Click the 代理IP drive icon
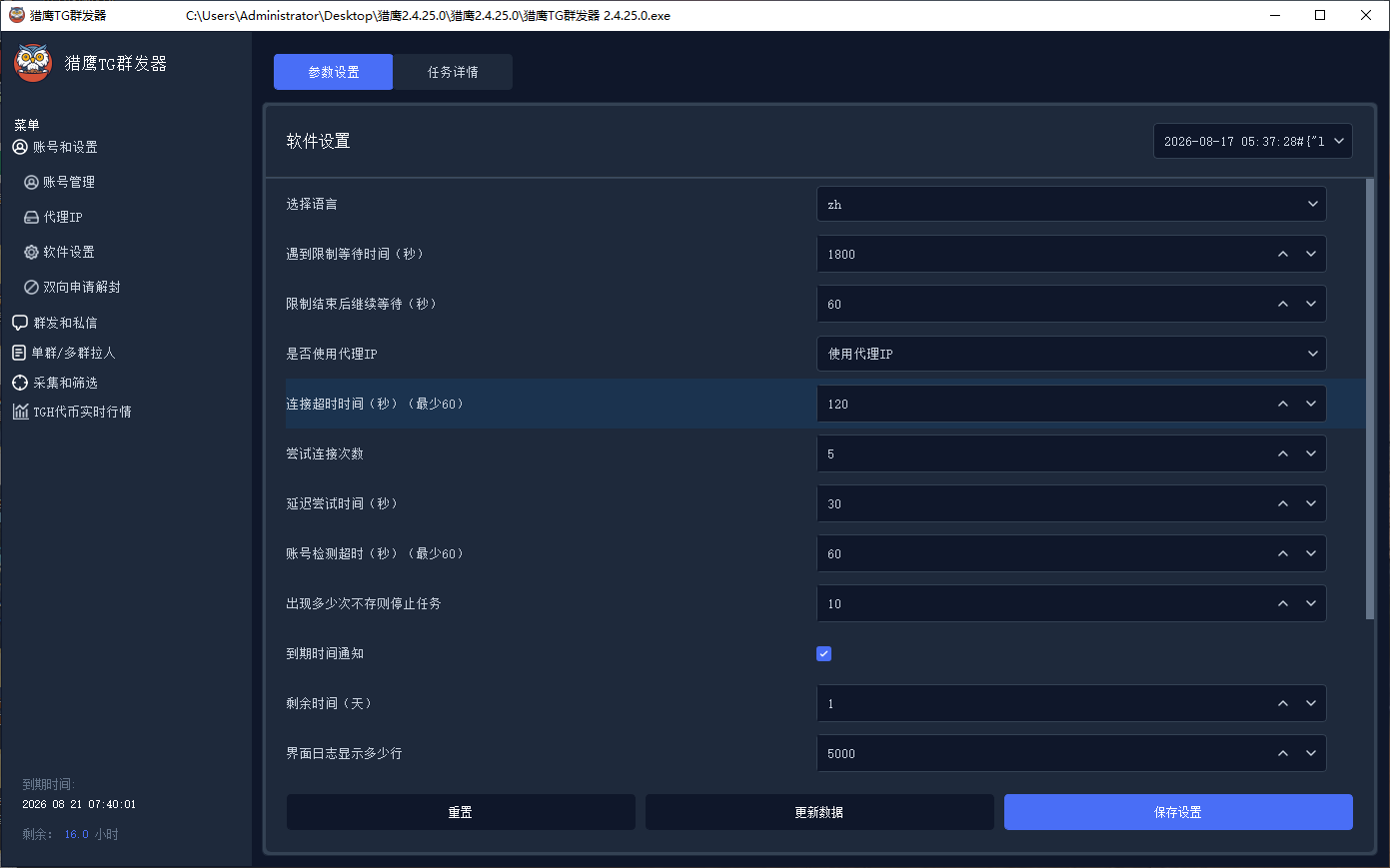The image size is (1390, 868). 31,217
